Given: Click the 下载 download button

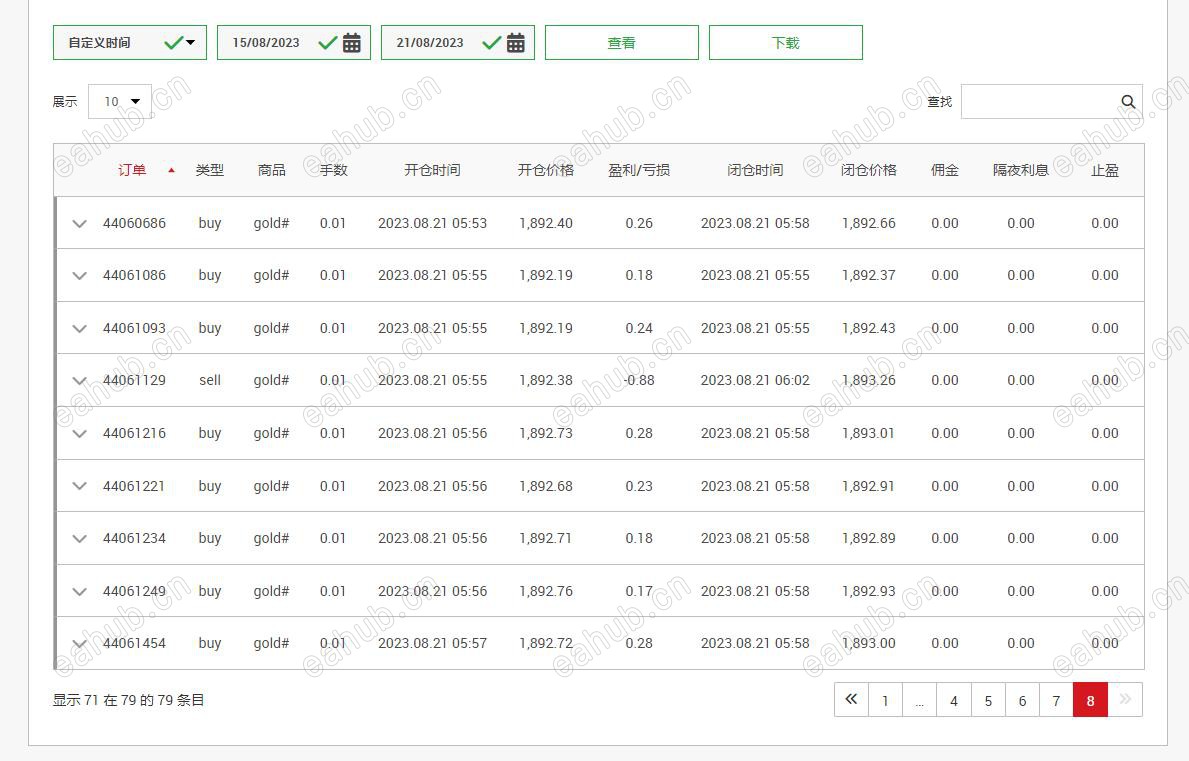Looking at the screenshot, I should pos(785,42).
